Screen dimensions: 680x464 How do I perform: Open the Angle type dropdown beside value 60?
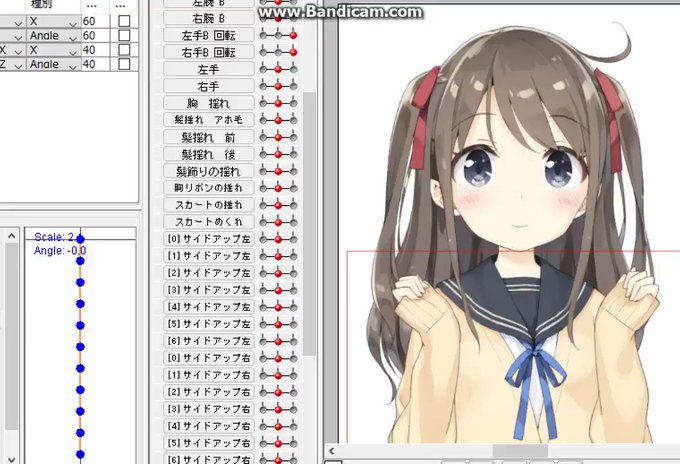coord(53,36)
